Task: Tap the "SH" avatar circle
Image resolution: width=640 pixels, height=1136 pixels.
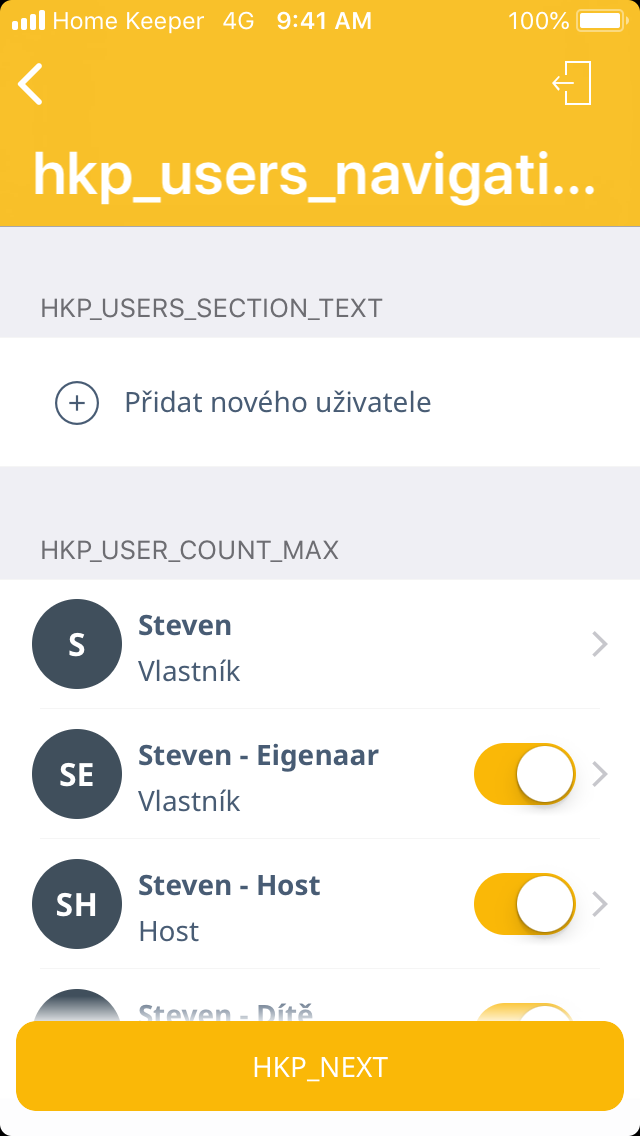Action: (77, 904)
